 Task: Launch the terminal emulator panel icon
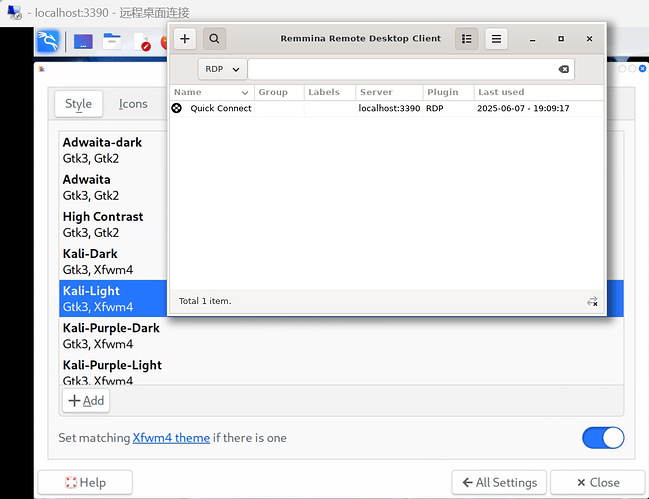[x=83, y=42]
